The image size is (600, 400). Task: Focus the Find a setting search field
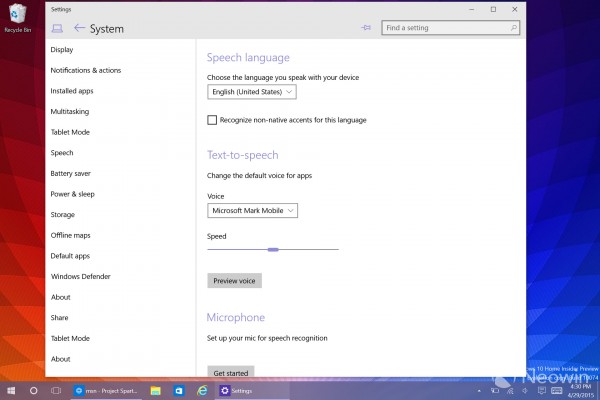point(450,28)
